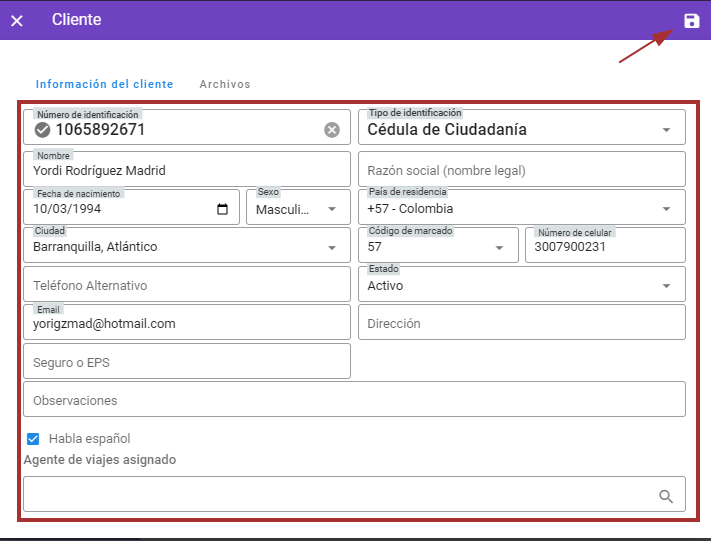
Task: Click the Nombre input field
Action: (x=186, y=171)
